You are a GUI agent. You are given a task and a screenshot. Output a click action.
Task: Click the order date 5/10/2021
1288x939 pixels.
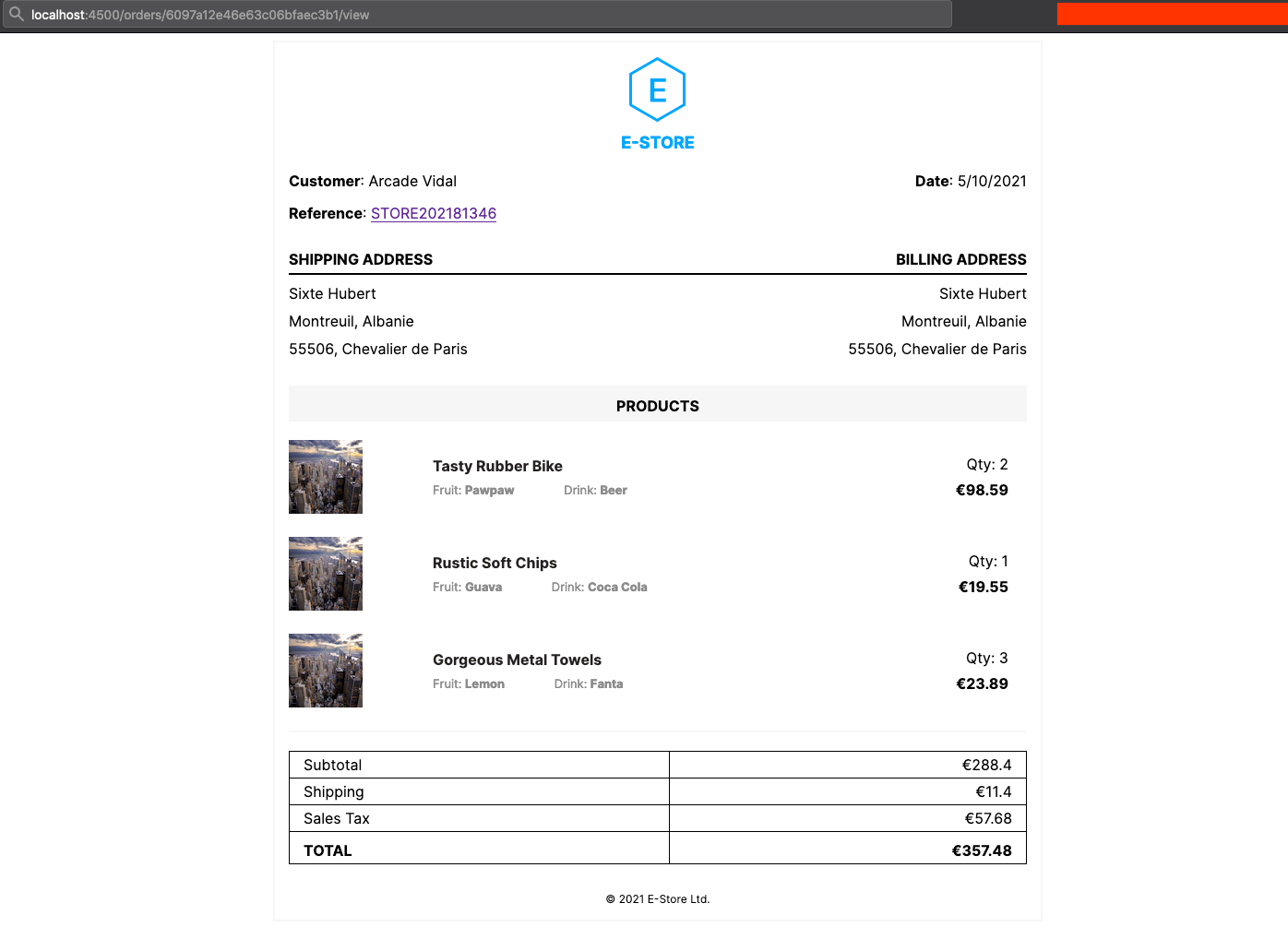[x=992, y=181]
